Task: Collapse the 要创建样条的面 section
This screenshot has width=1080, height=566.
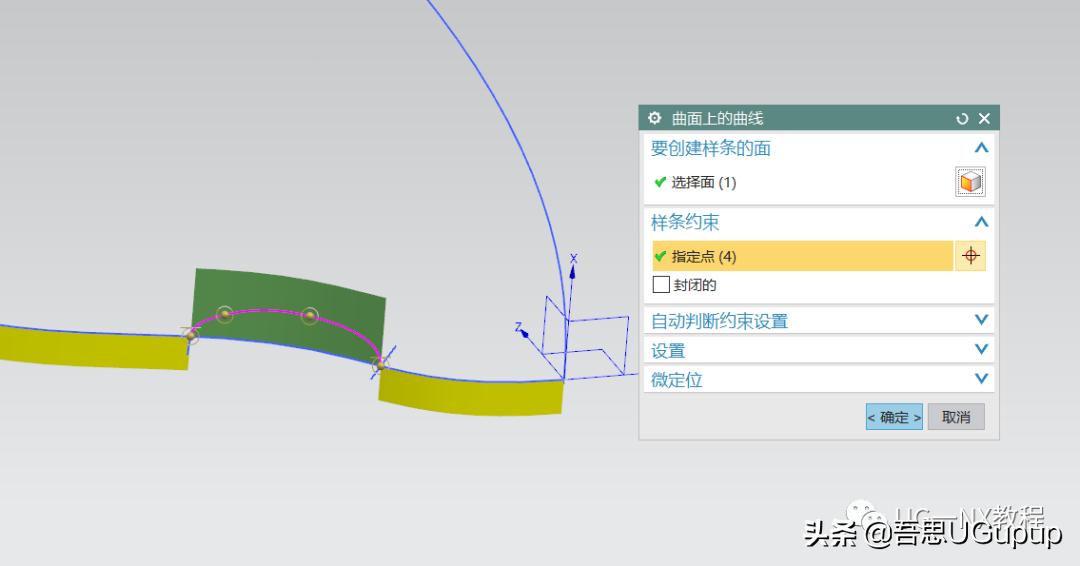Action: 982,147
